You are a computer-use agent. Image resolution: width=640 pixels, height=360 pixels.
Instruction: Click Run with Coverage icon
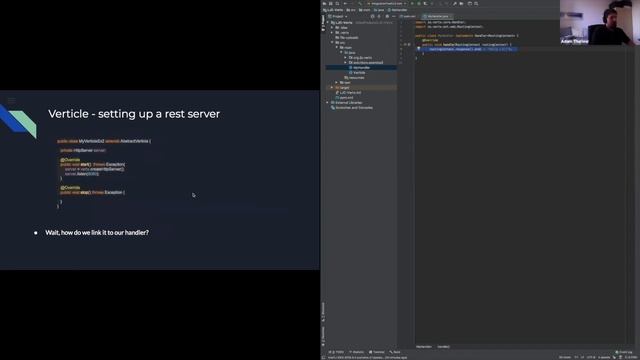point(426,4)
